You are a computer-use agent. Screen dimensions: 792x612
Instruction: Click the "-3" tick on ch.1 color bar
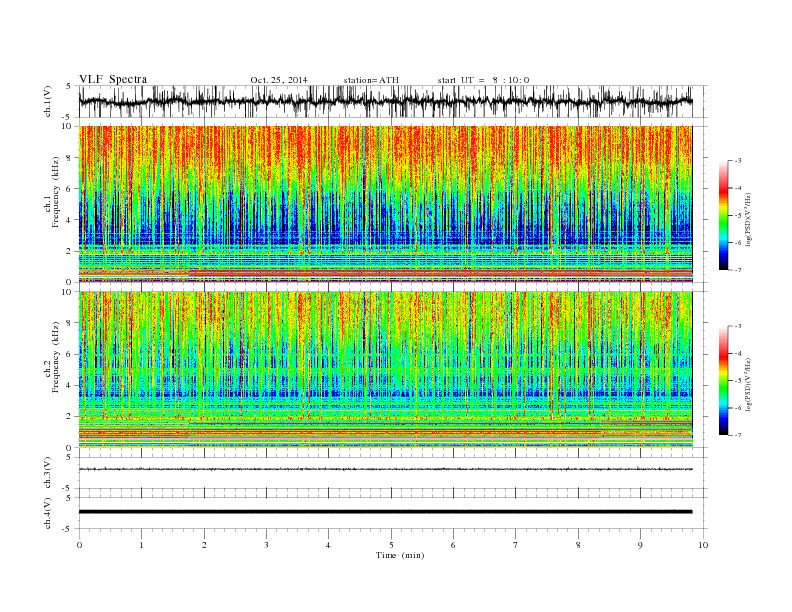(x=738, y=161)
